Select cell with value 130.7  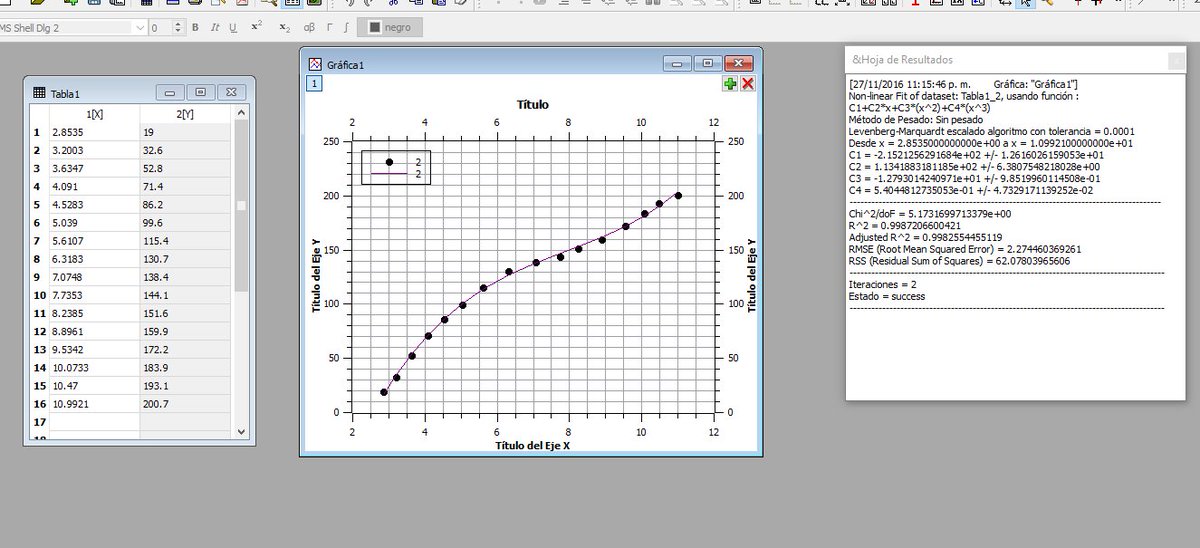pyautogui.click(x=185, y=259)
